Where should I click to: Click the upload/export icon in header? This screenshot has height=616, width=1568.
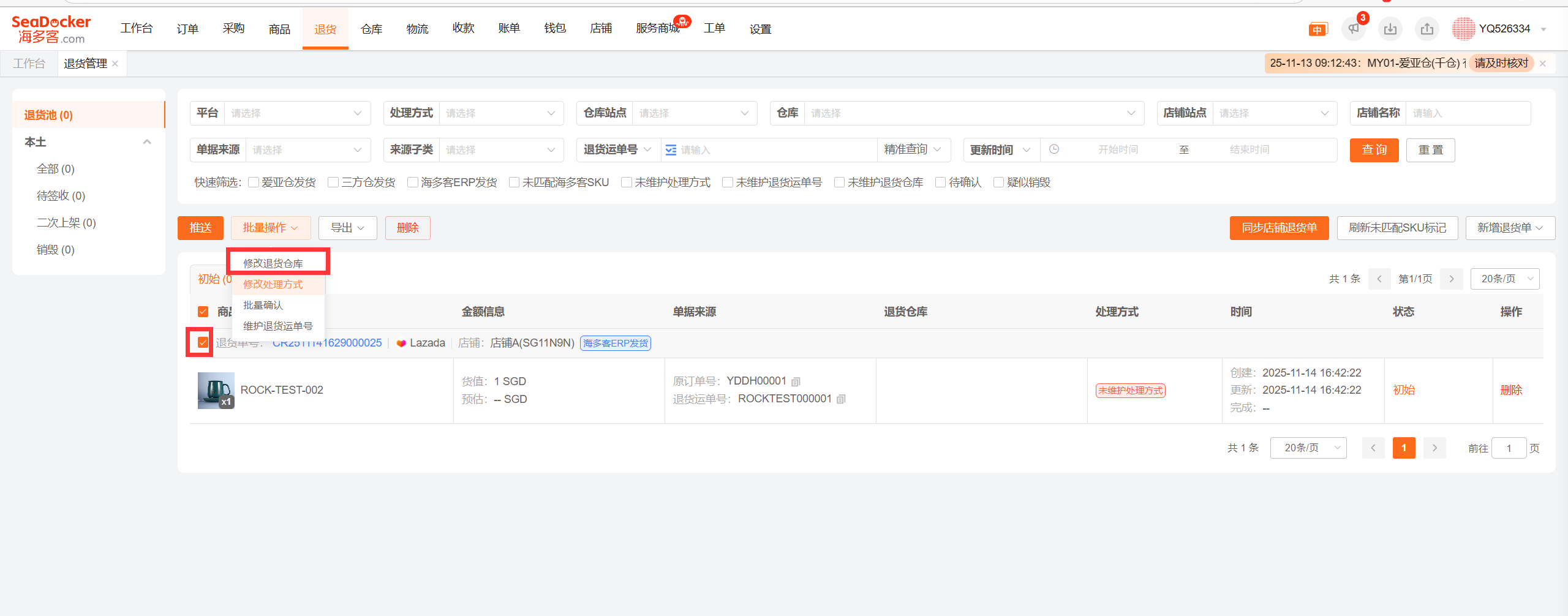tap(1427, 29)
